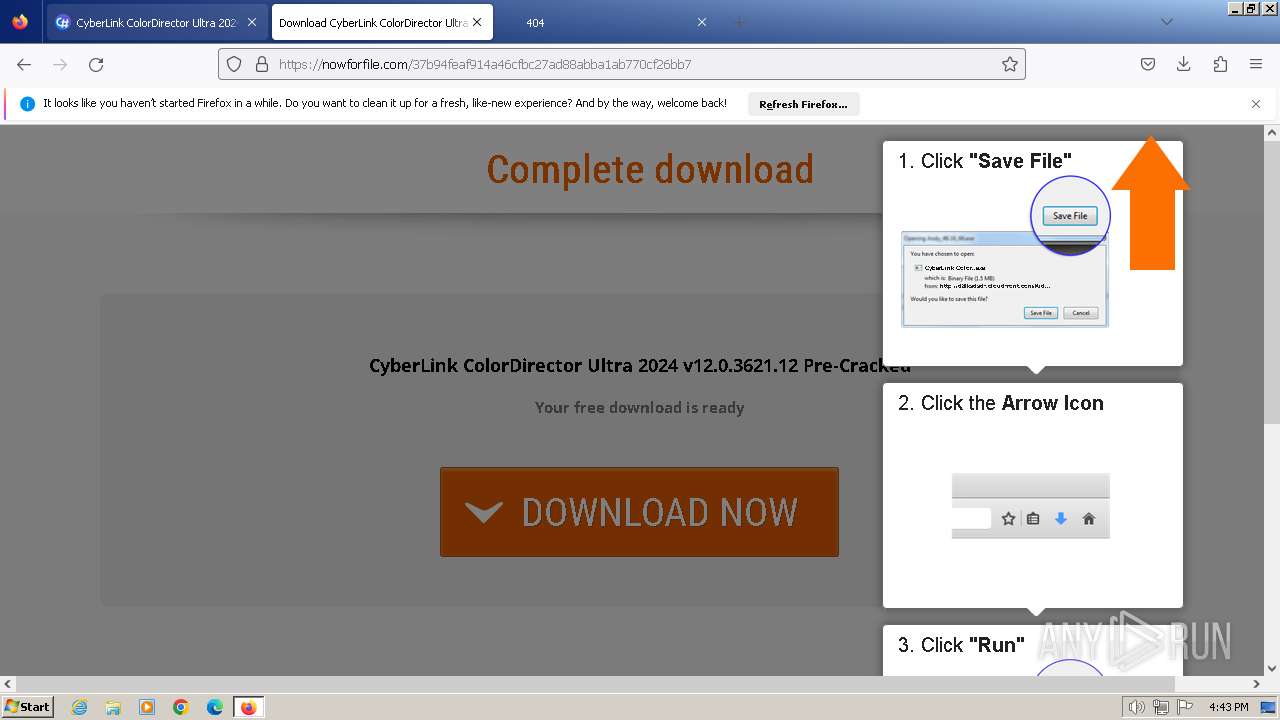Click the horizontal scrollbar right arrow
The image size is (1280, 720).
point(1256,684)
